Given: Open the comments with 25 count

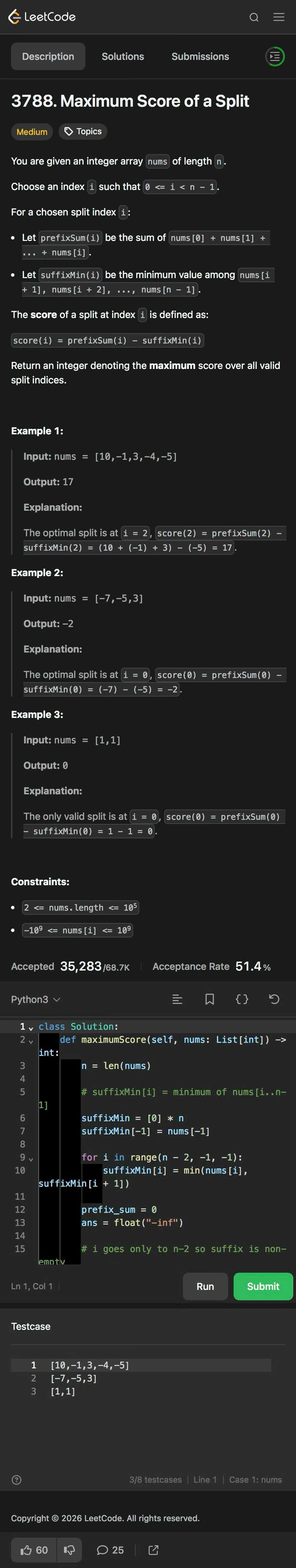Looking at the screenshot, I should [110, 1550].
